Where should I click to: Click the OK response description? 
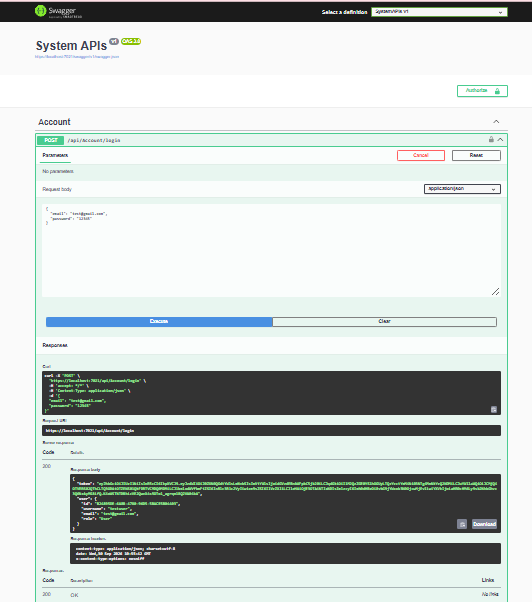point(74,595)
